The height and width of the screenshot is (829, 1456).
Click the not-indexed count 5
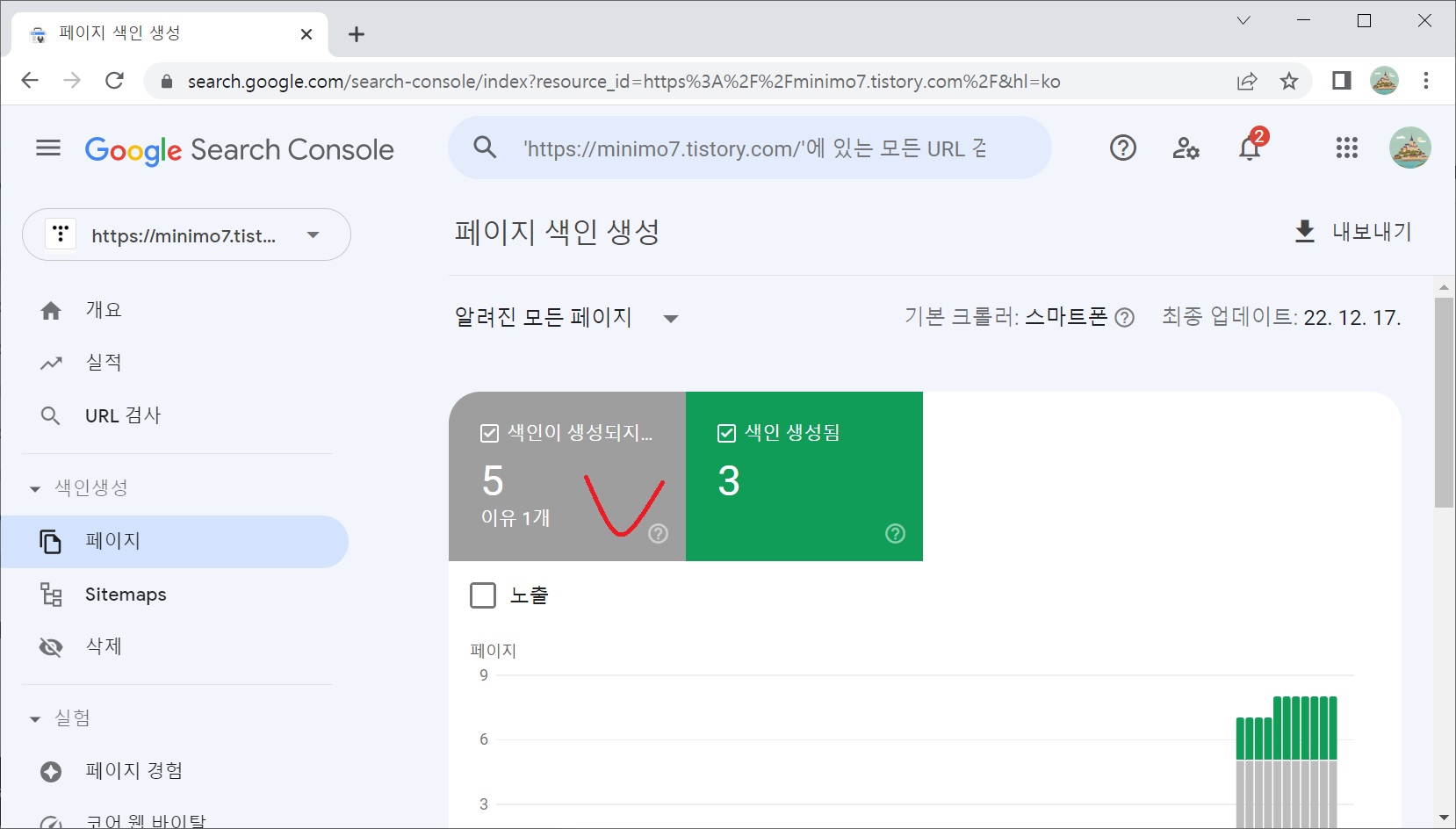point(493,481)
